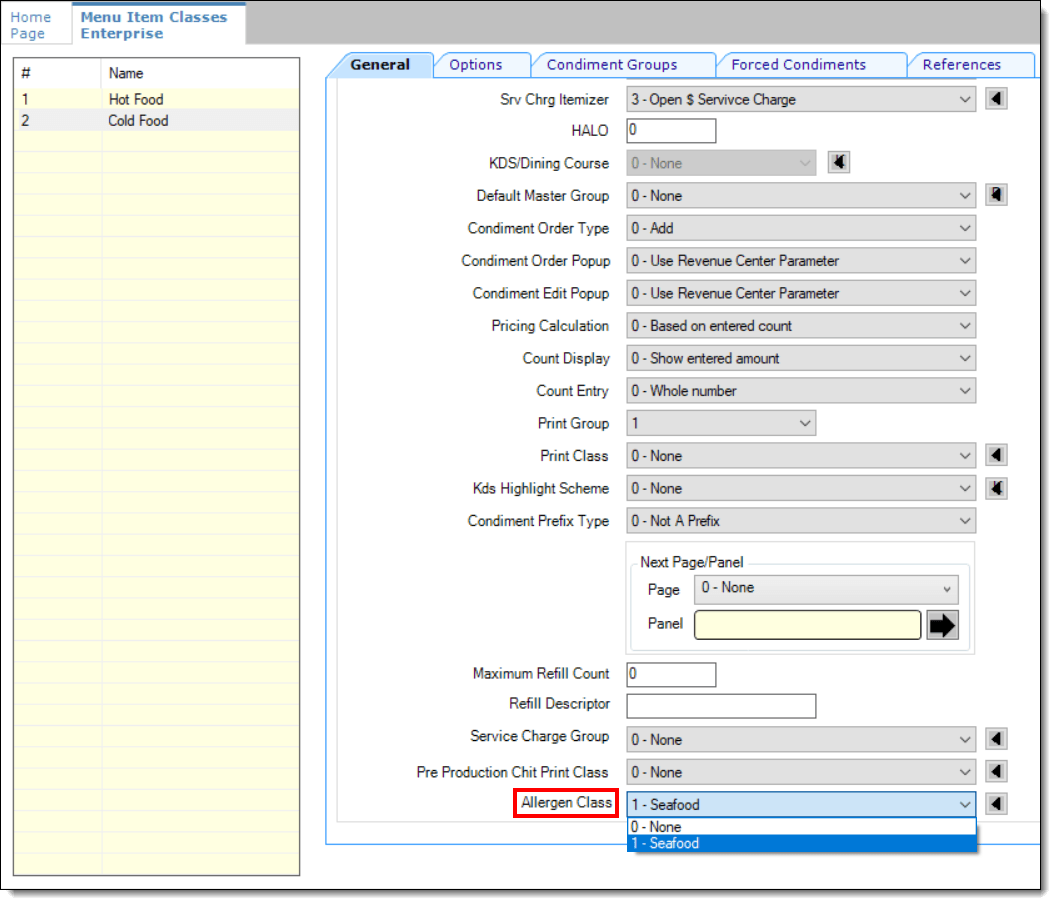Image resolution: width=1056 pixels, height=905 pixels.
Task: Click the right-arrow button next to Panel
Action: [x=942, y=625]
